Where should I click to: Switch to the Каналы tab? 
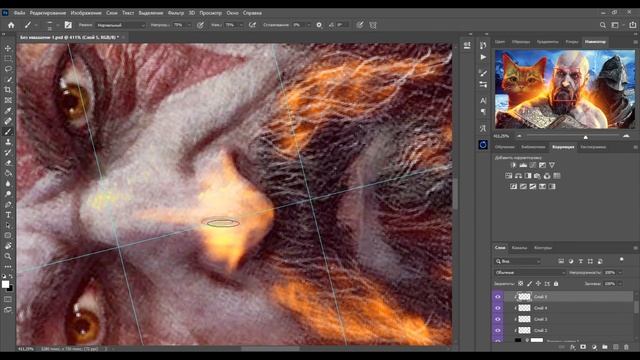pos(519,248)
